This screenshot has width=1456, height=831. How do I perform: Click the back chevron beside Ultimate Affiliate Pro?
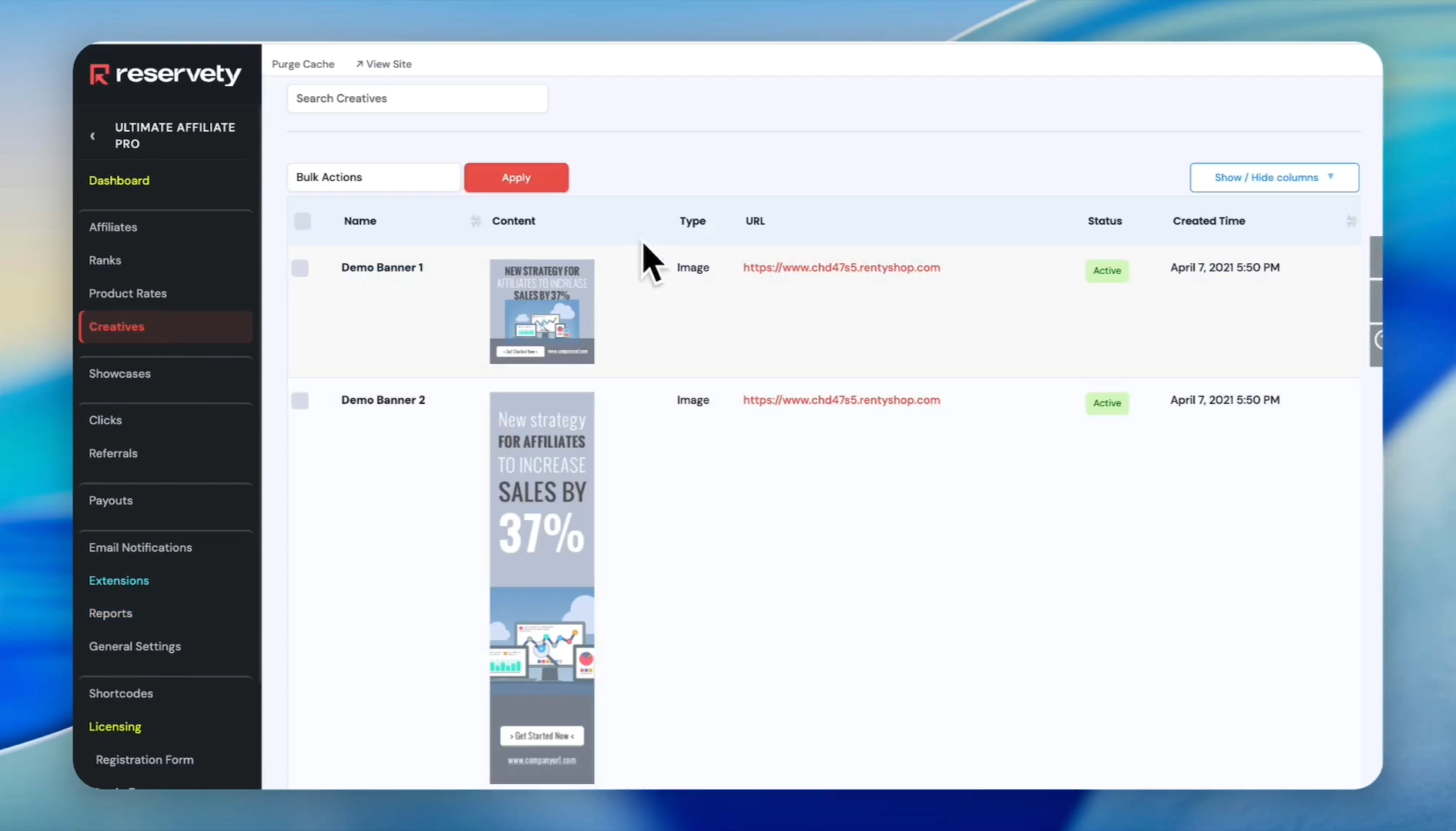[x=93, y=136]
